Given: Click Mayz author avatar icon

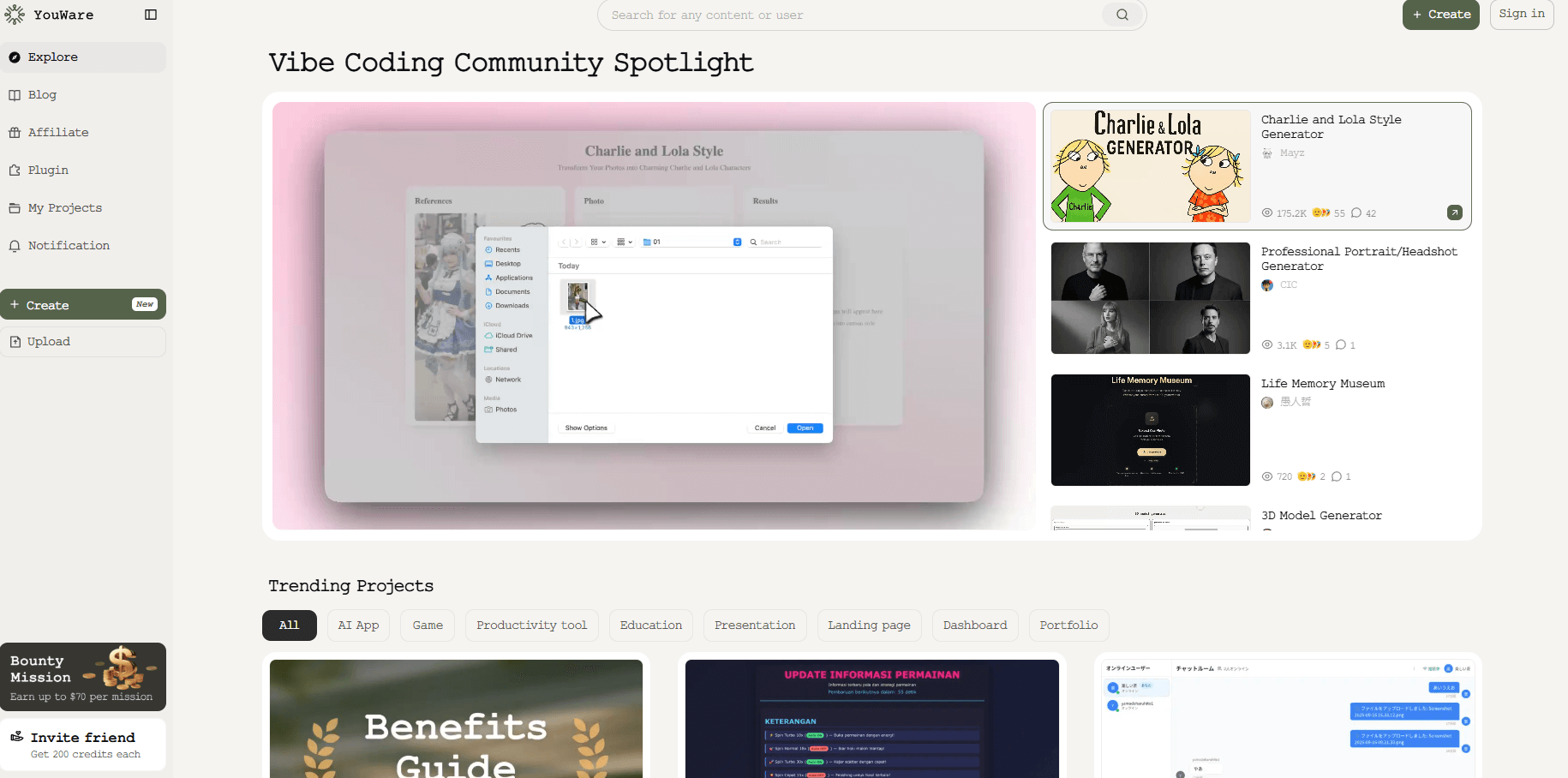Looking at the screenshot, I should [1267, 153].
